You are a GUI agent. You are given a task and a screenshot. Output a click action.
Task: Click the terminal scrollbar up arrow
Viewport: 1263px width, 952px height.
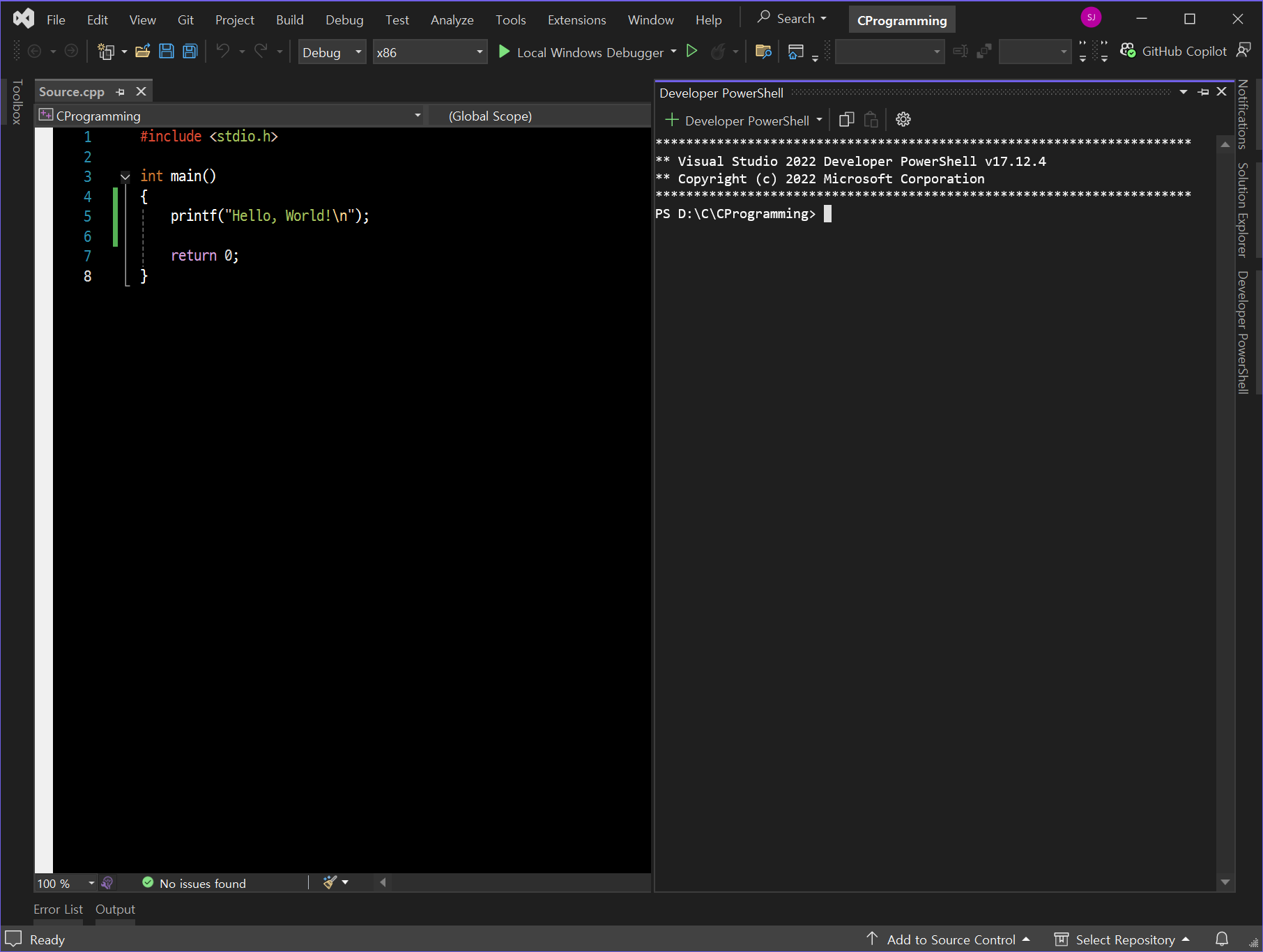(1225, 144)
